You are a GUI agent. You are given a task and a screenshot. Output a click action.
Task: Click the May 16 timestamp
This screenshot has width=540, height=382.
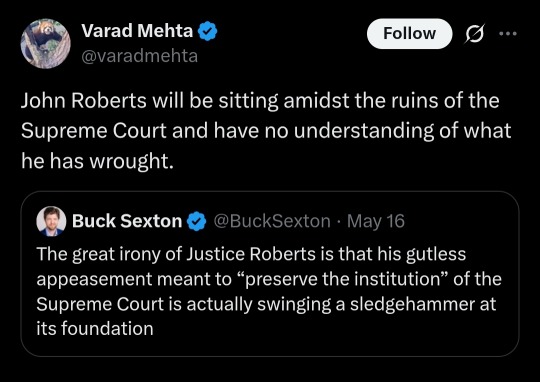coord(376,221)
